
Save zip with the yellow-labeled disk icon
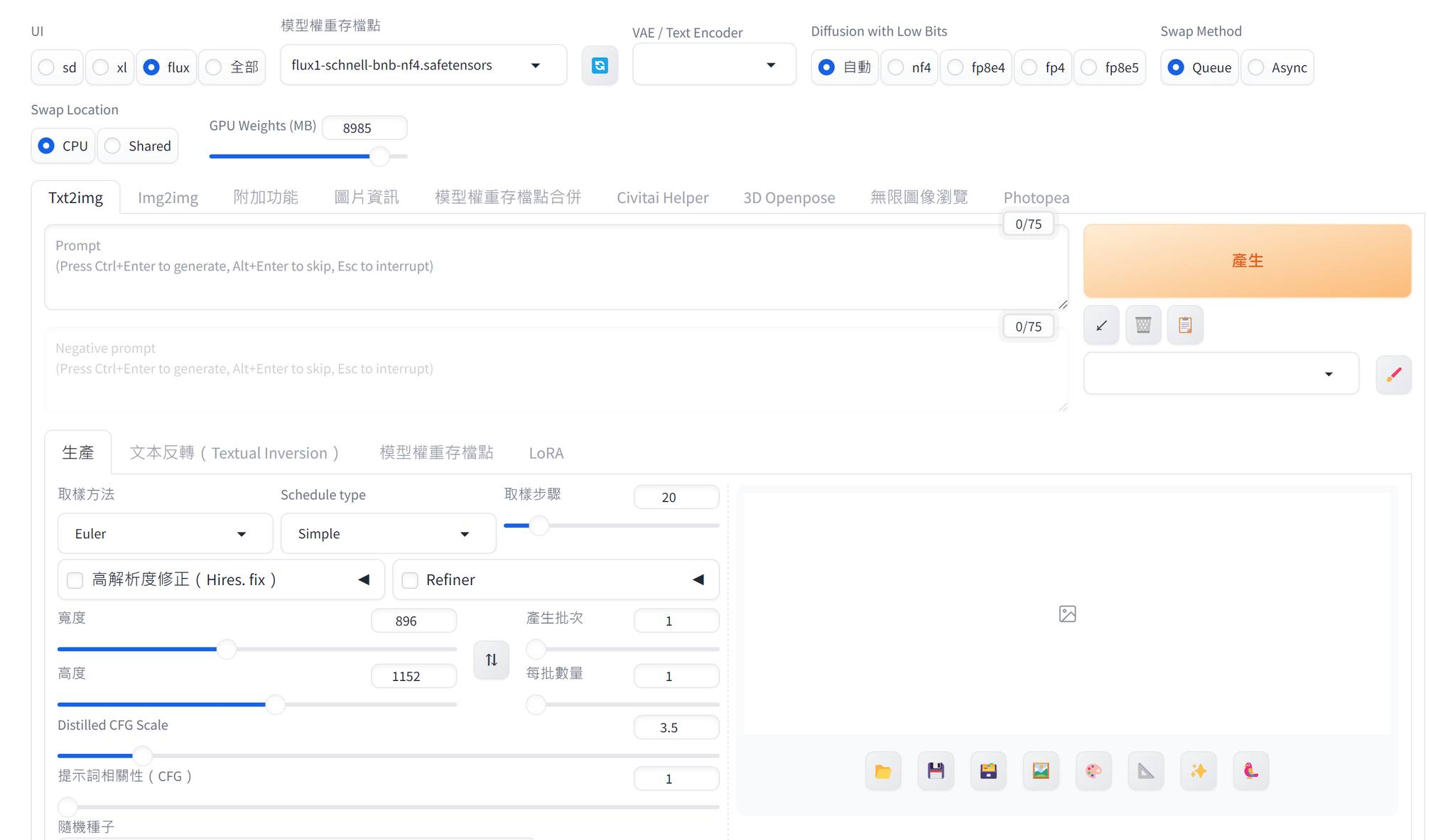pyautogui.click(x=988, y=771)
